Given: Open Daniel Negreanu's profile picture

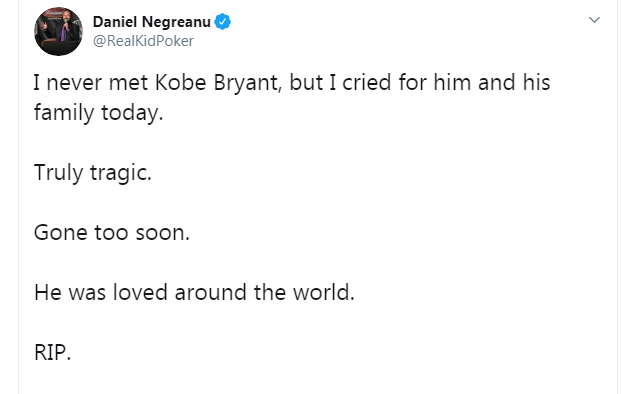Looking at the screenshot, I should point(58,31).
